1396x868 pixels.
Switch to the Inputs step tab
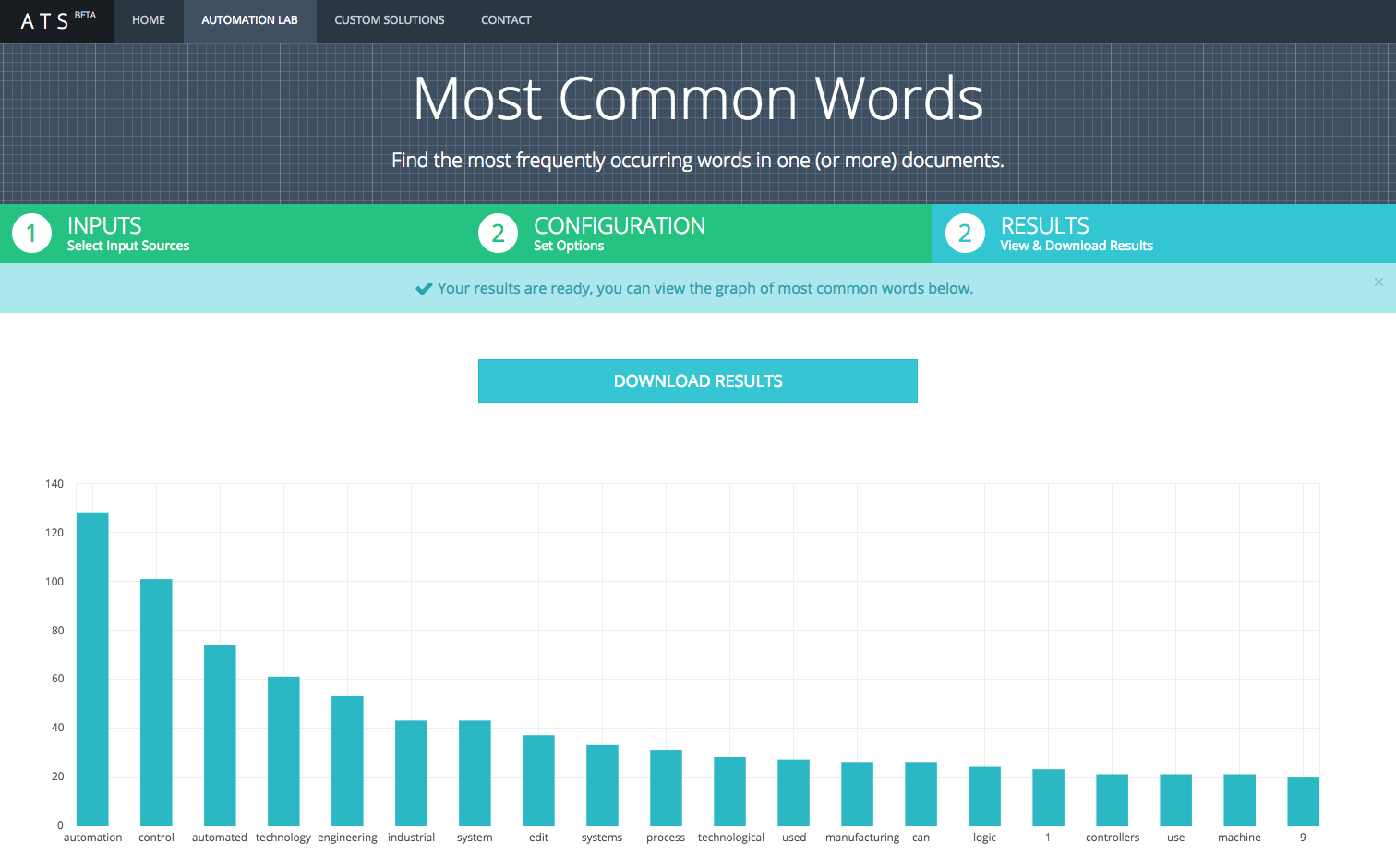tap(233, 234)
